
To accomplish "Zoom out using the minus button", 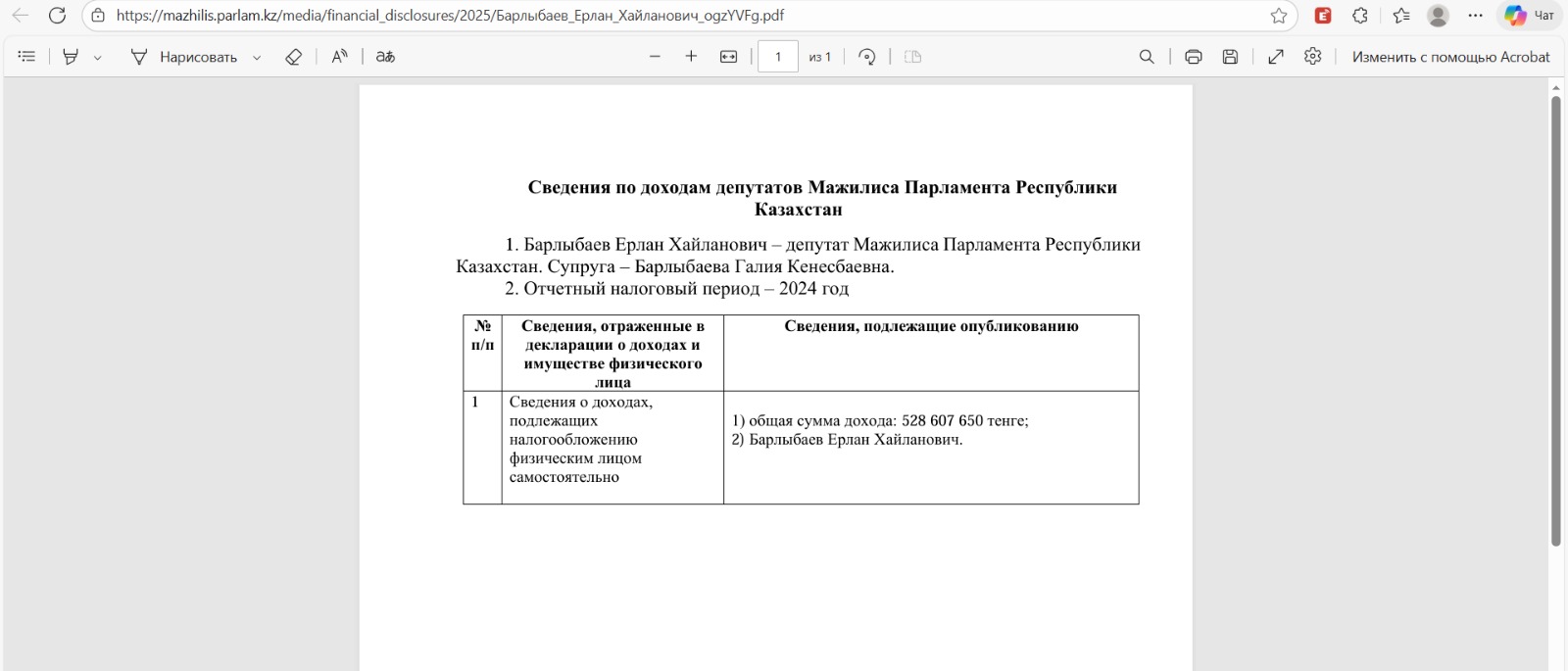I will [655, 57].
